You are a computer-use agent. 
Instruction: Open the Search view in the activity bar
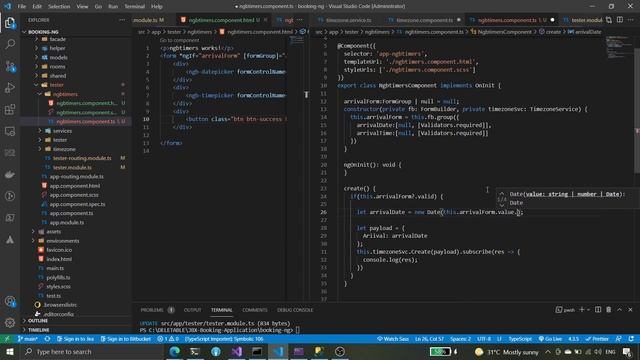10,44
